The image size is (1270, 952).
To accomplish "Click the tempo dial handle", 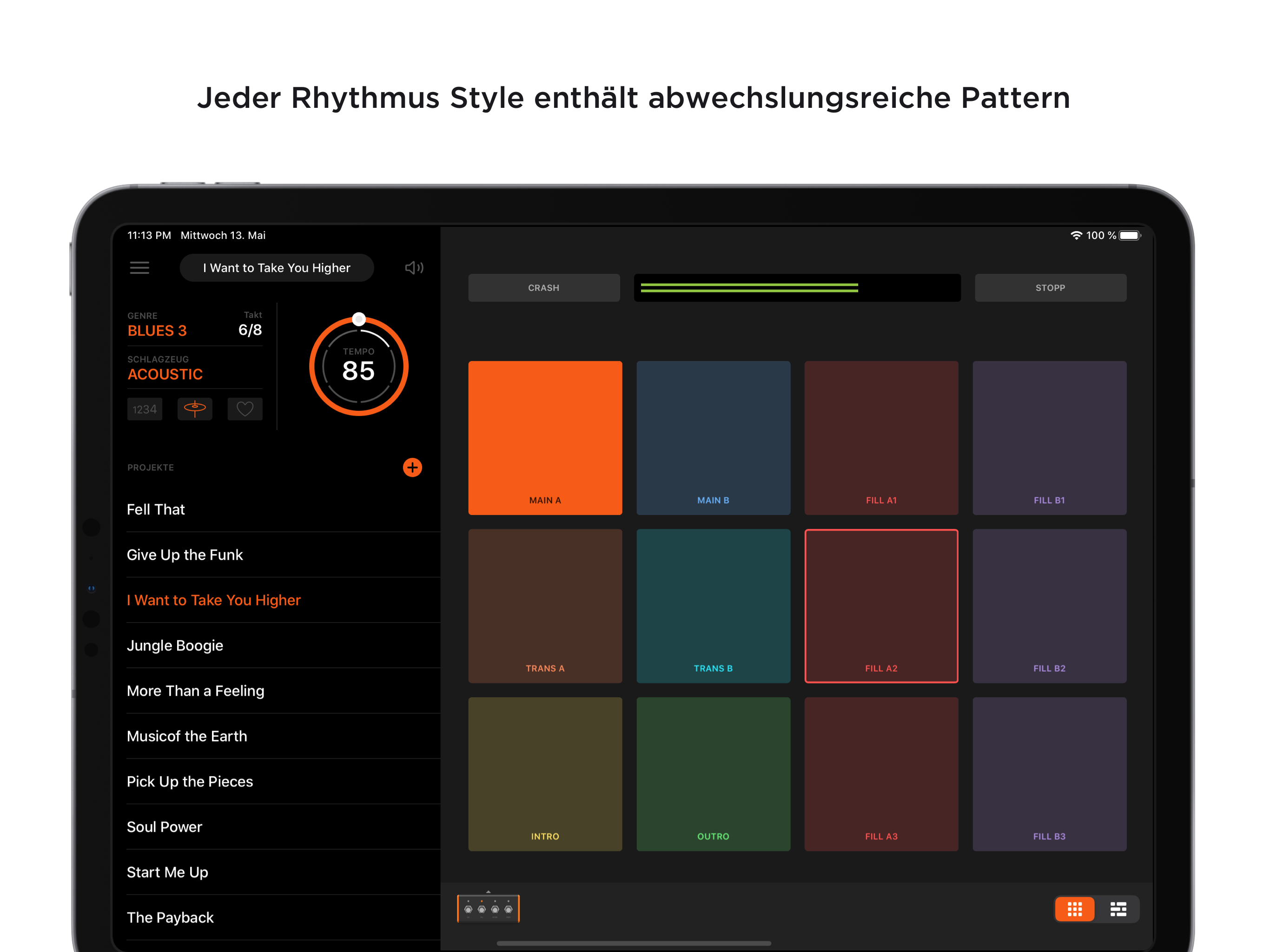I will click(x=359, y=319).
